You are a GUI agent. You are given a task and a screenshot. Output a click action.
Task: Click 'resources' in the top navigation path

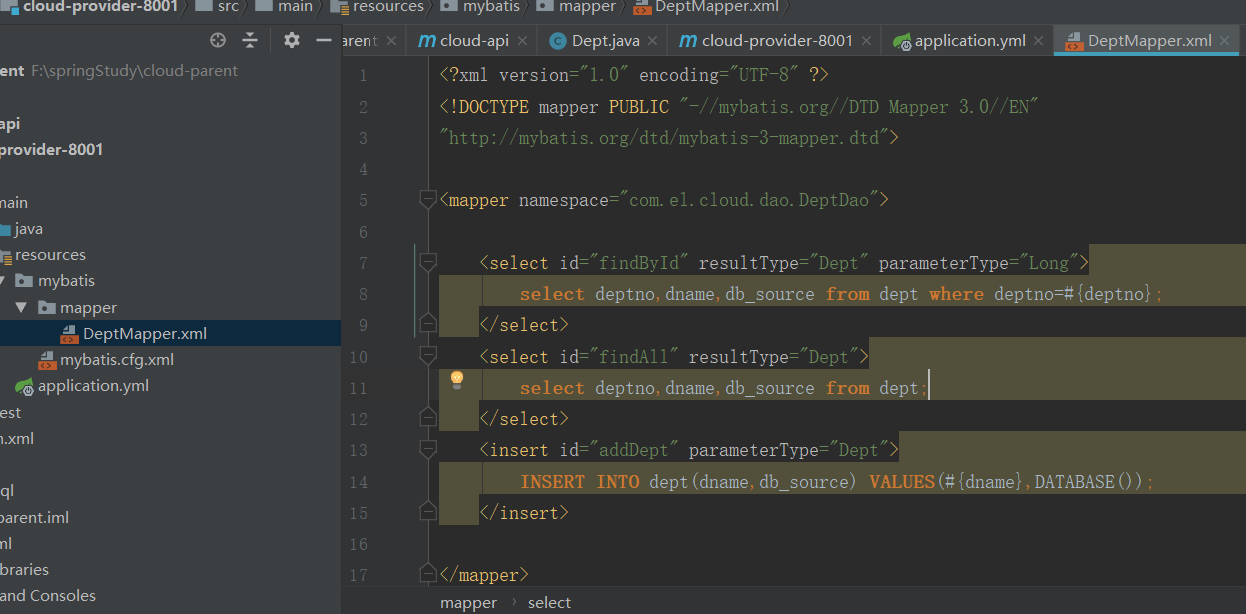387,7
